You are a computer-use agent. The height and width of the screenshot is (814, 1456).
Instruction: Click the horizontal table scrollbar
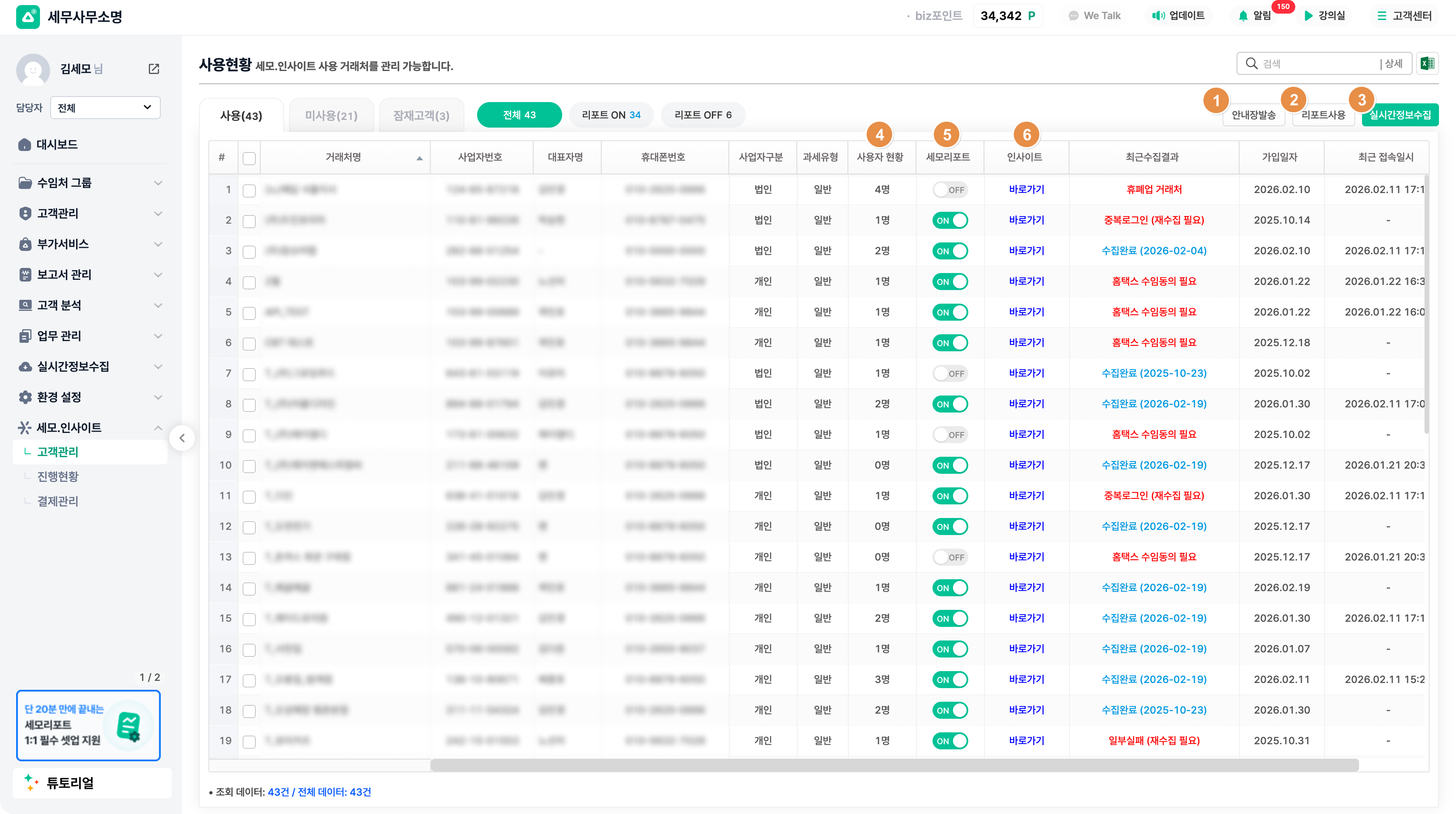pyautogui.click(x=894, y=766)
